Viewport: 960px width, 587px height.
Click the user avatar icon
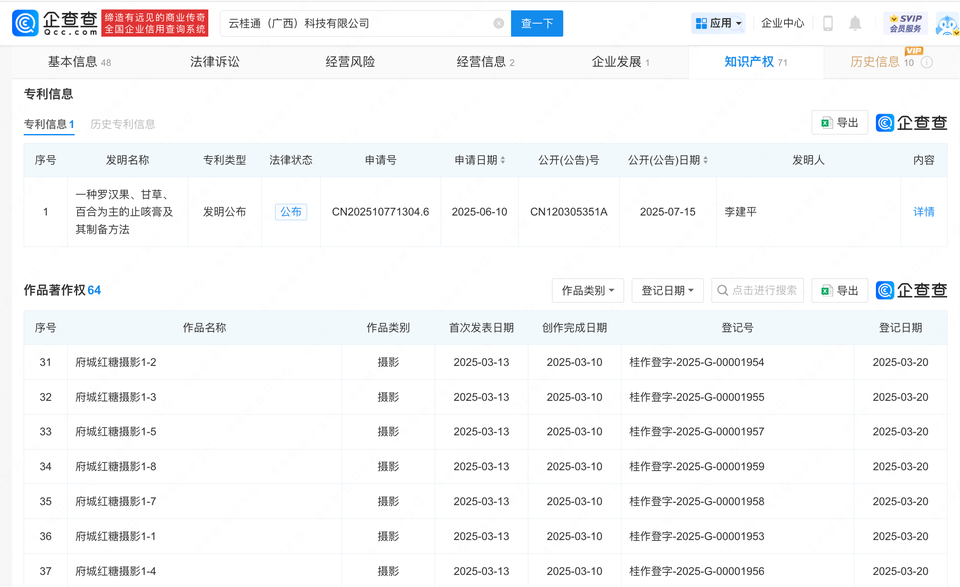click(x=945, y=23)
